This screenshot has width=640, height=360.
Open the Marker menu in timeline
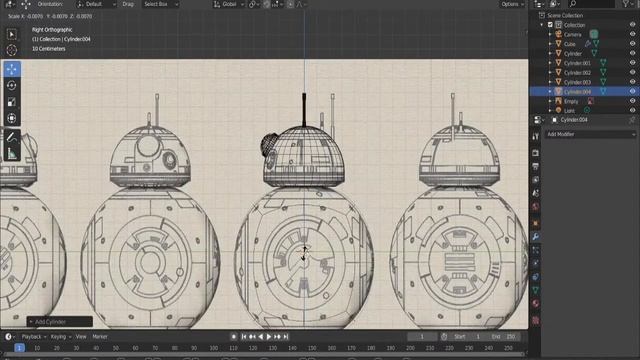tap(100, 337)
